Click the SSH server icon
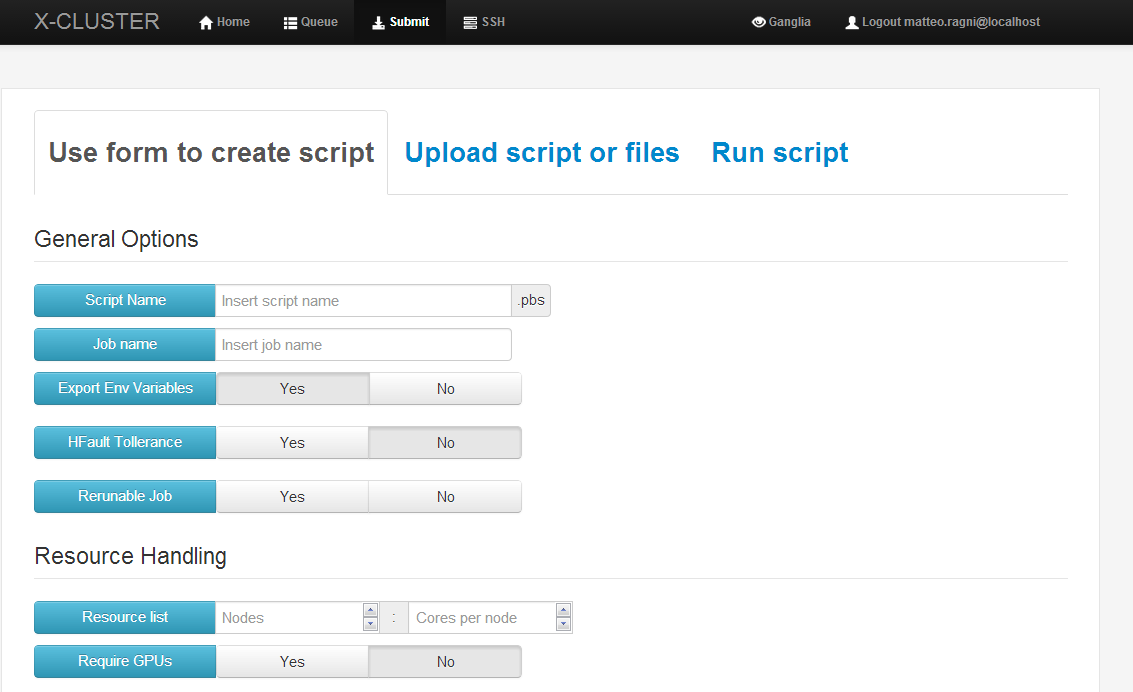 tap(470, 22)
